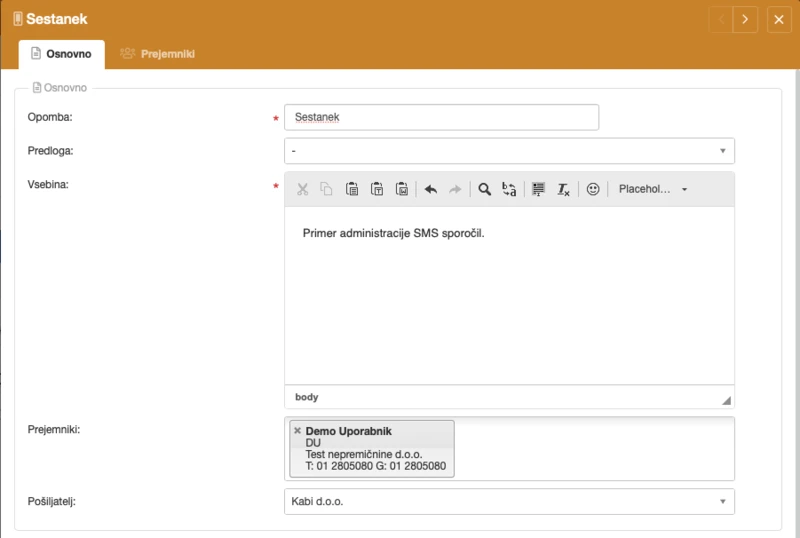Click the Select All icon
800x538 pixels.
(538, 189)
